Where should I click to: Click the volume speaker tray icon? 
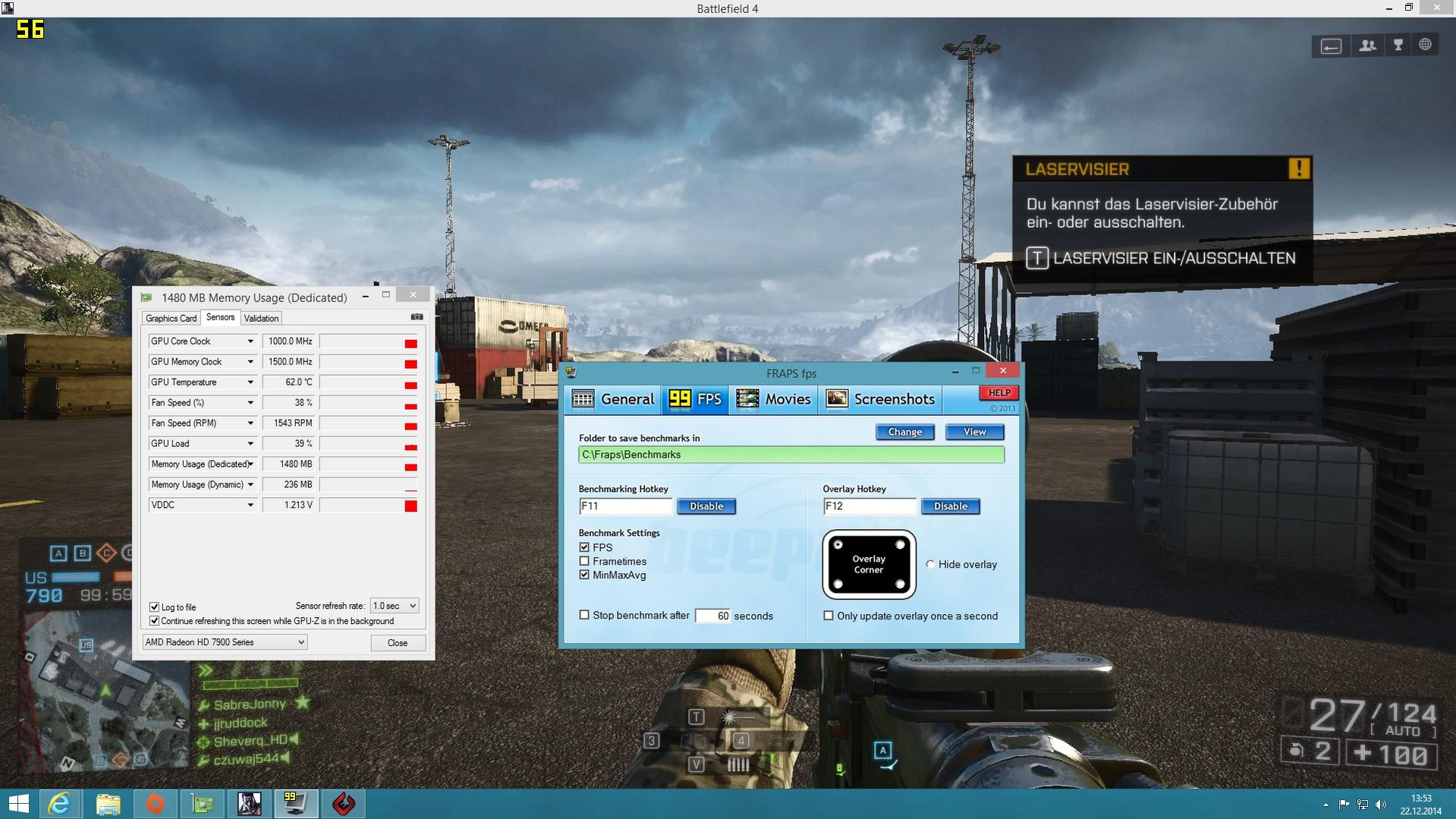point(1380,805)
